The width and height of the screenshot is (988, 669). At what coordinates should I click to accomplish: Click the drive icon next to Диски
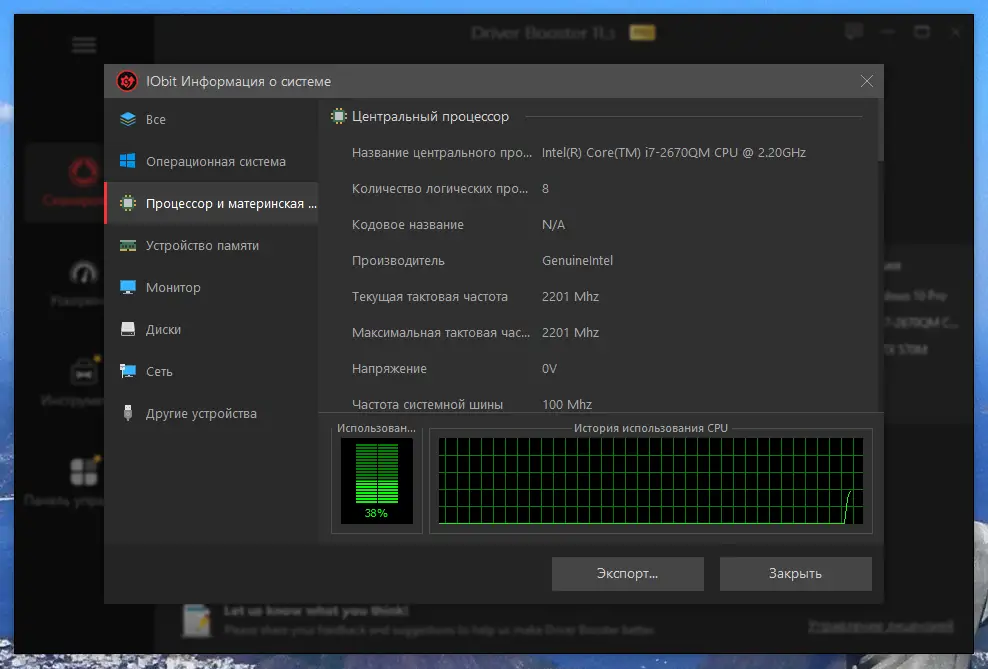(x=128, y=329)
